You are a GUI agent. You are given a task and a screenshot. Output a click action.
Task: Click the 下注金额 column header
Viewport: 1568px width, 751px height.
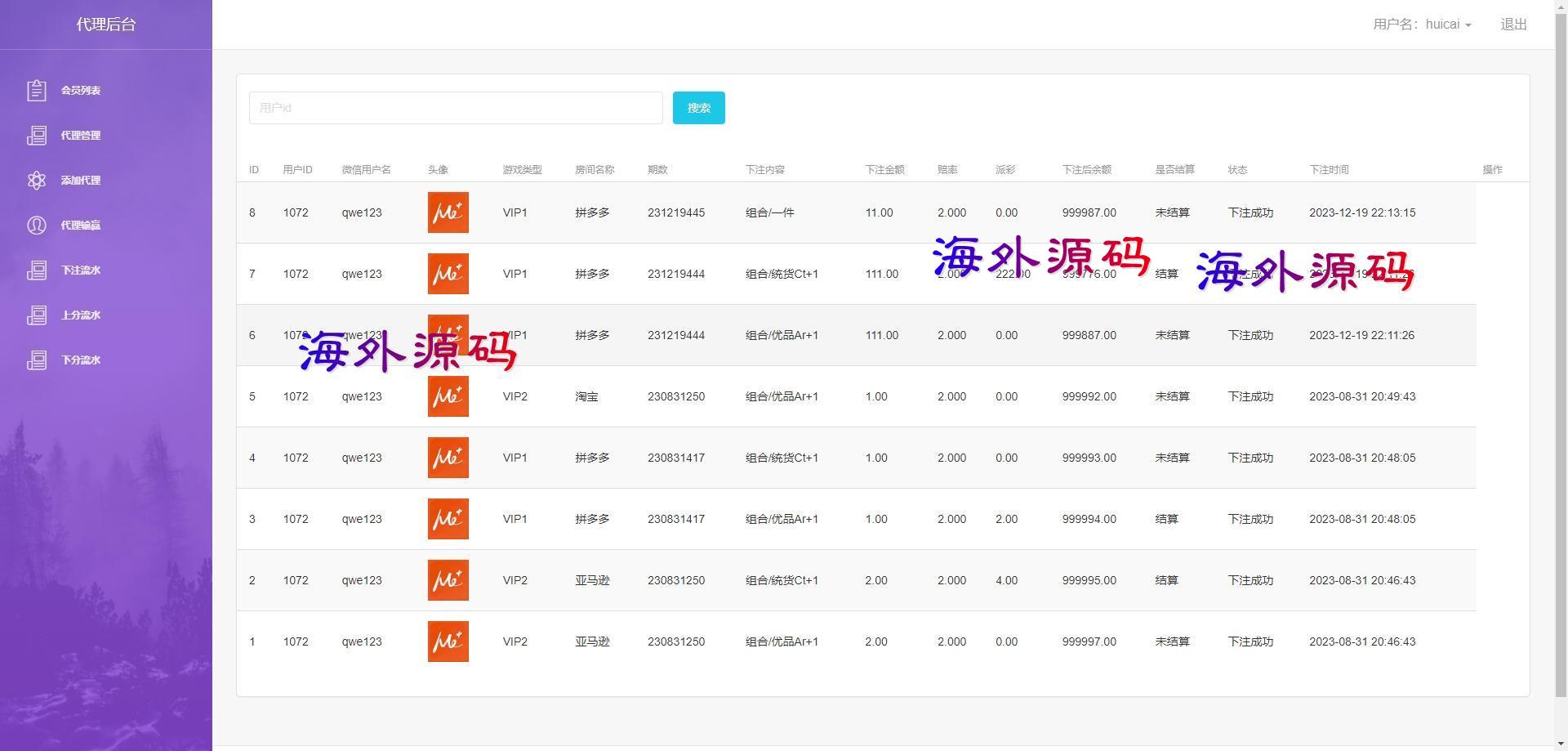(x=884, y=170)
